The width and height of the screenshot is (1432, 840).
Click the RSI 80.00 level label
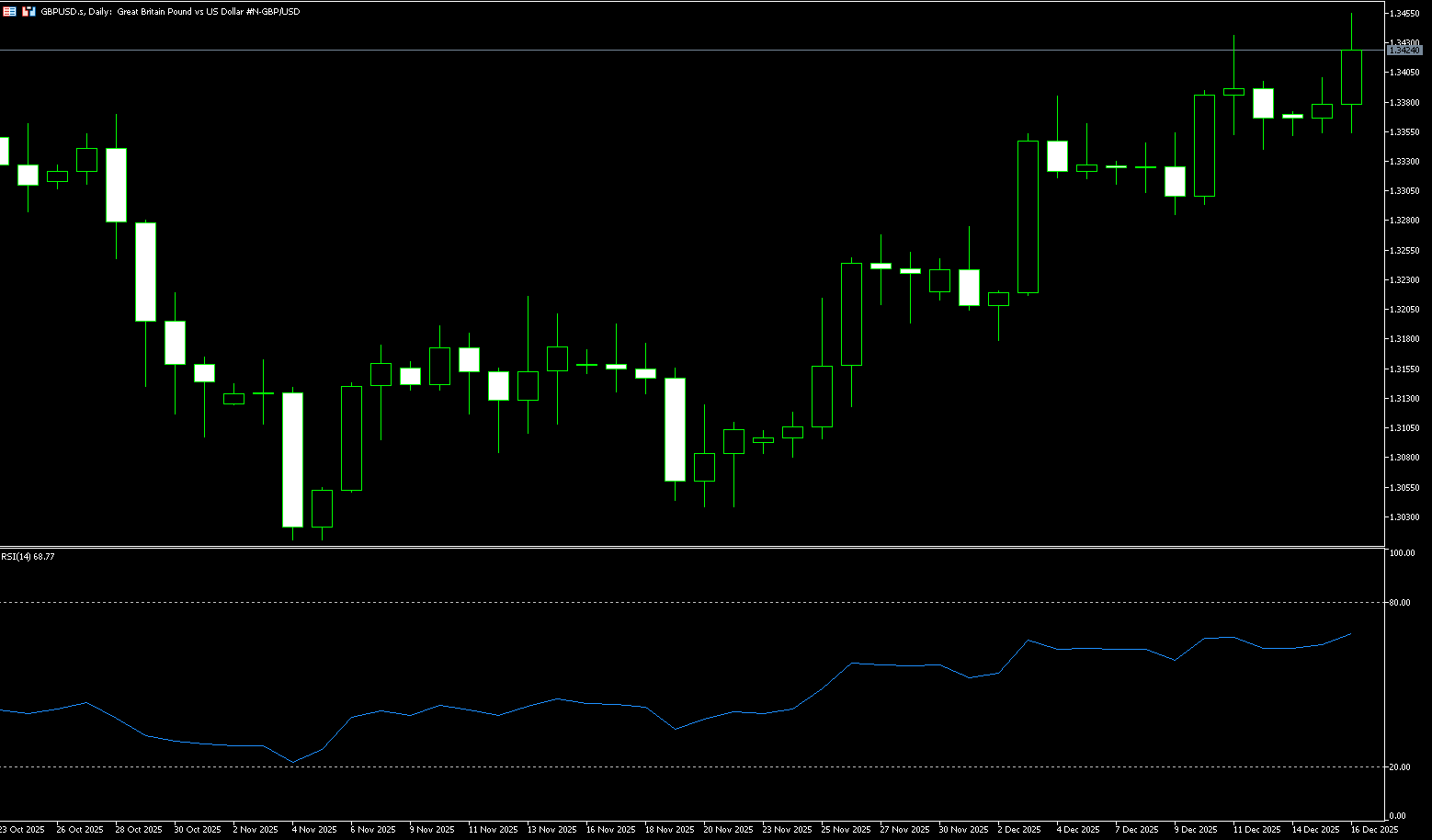[x=1400, y=603]
